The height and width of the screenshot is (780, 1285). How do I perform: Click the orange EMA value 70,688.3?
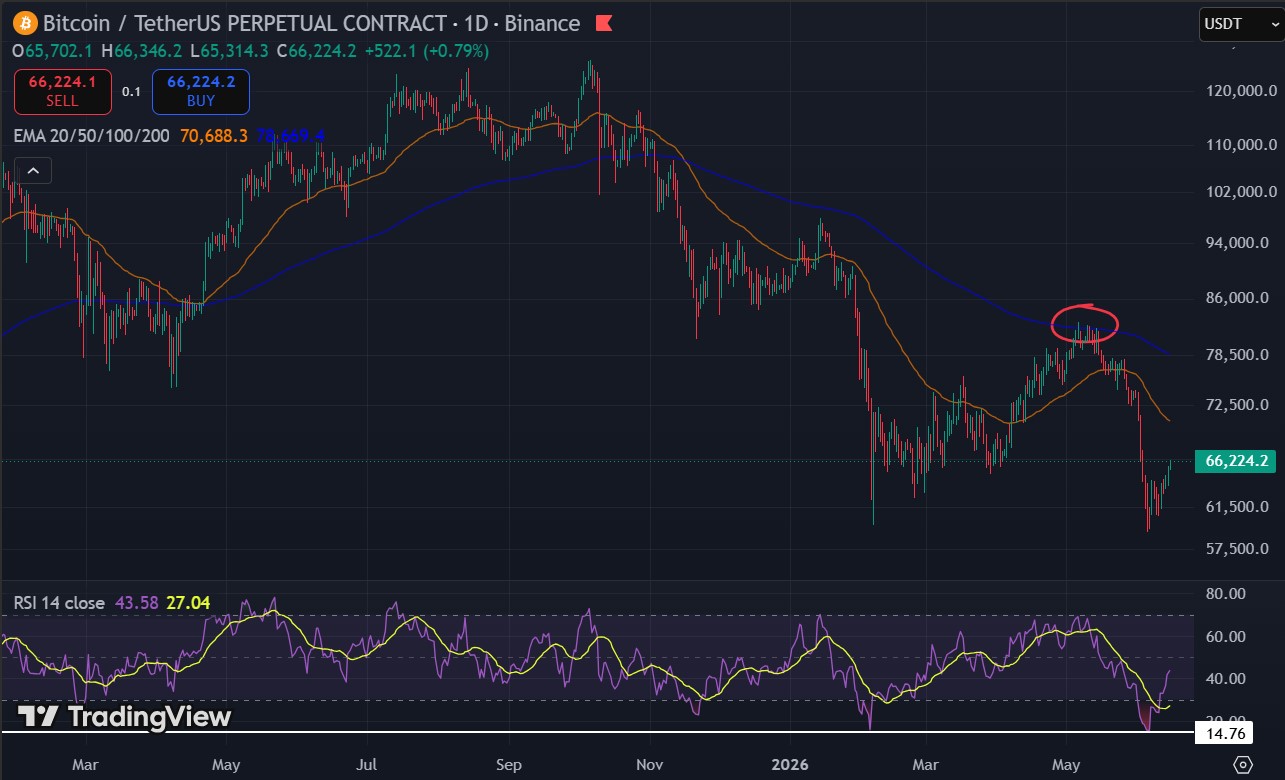213,135
